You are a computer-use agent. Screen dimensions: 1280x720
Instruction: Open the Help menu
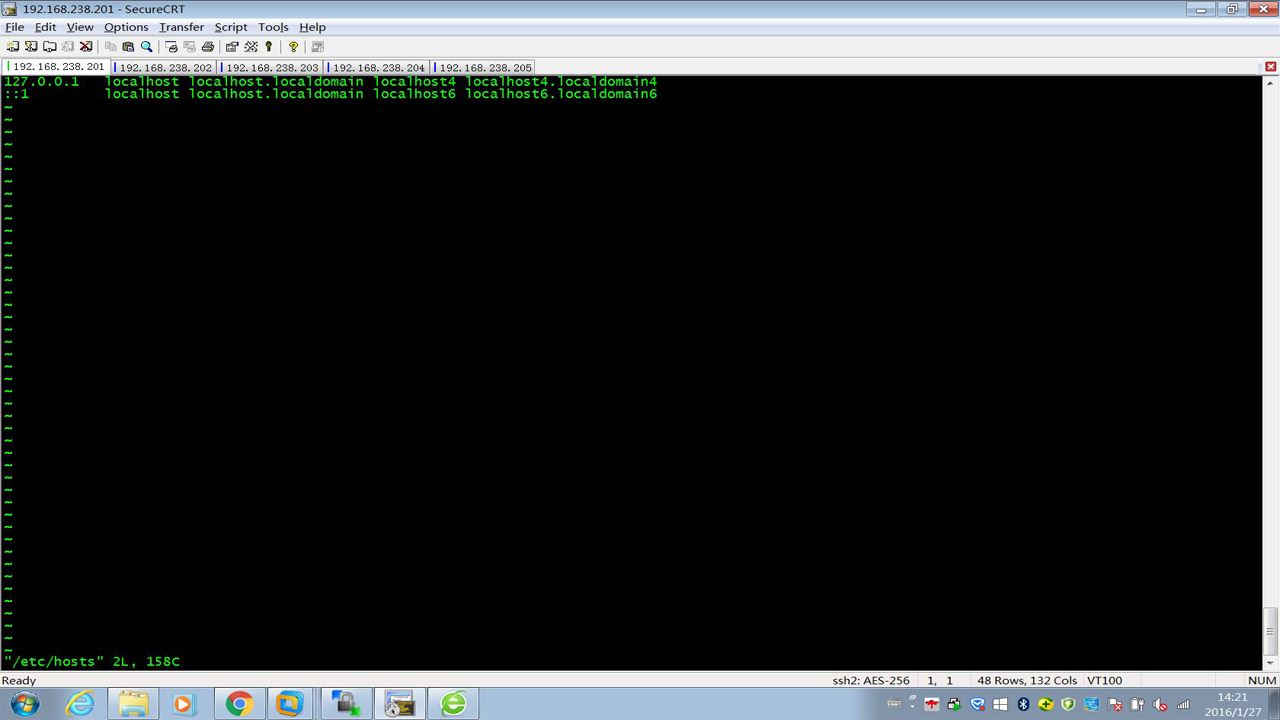(313, 27)
